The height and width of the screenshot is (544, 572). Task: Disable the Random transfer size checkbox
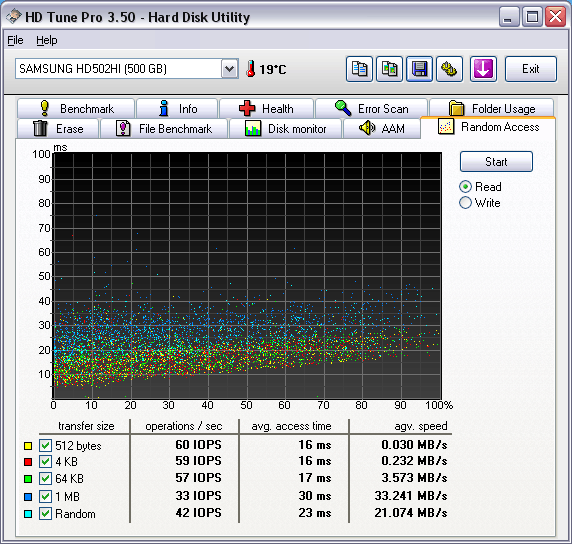[x=45, y=513]
